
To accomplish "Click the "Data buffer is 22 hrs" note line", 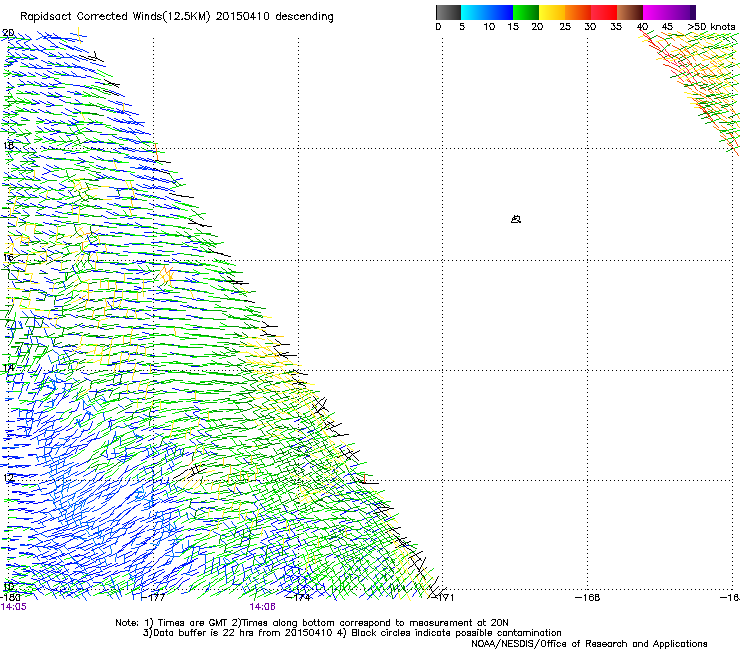I will tap(352, 633).
